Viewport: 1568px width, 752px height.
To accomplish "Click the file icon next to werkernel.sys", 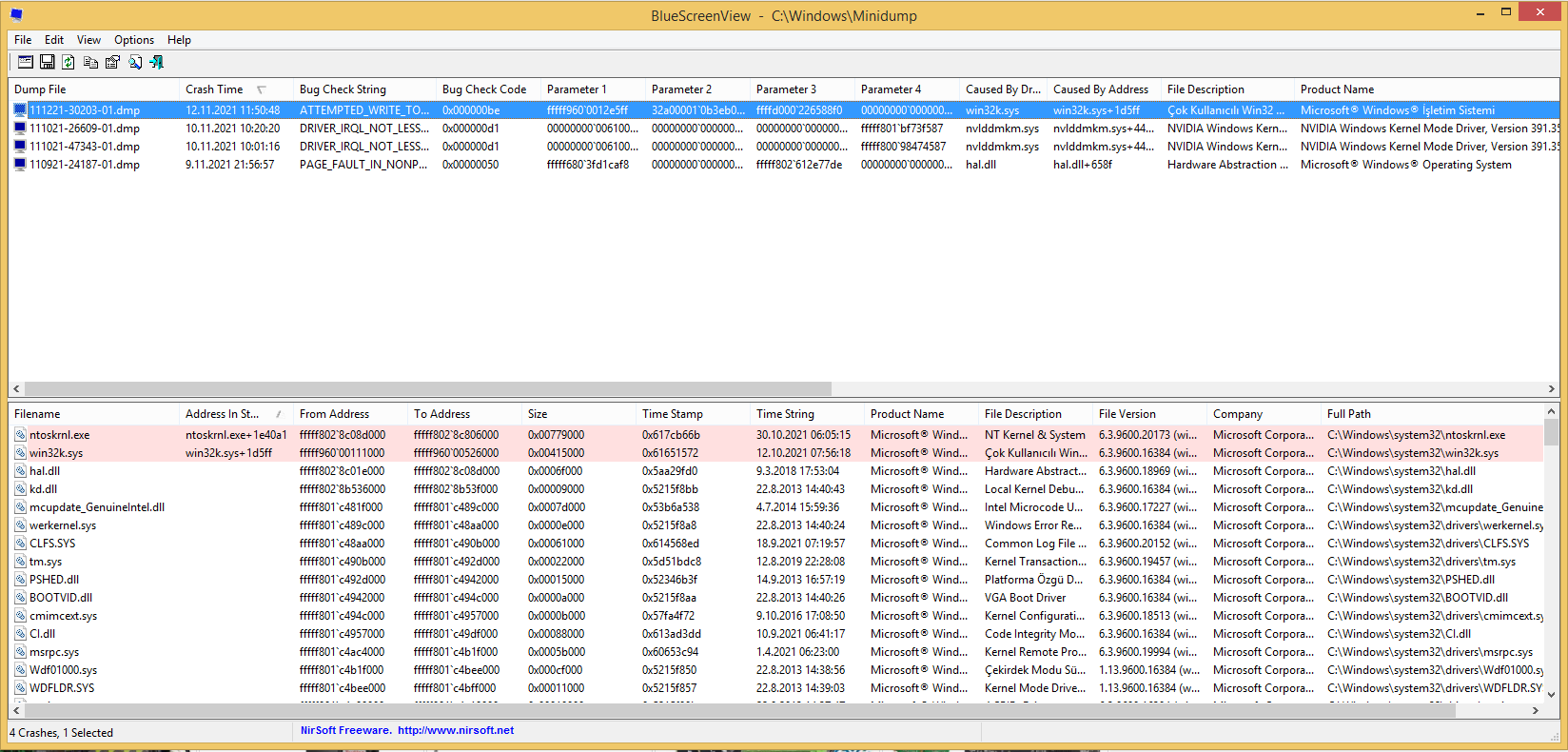I will coord(20,525).
